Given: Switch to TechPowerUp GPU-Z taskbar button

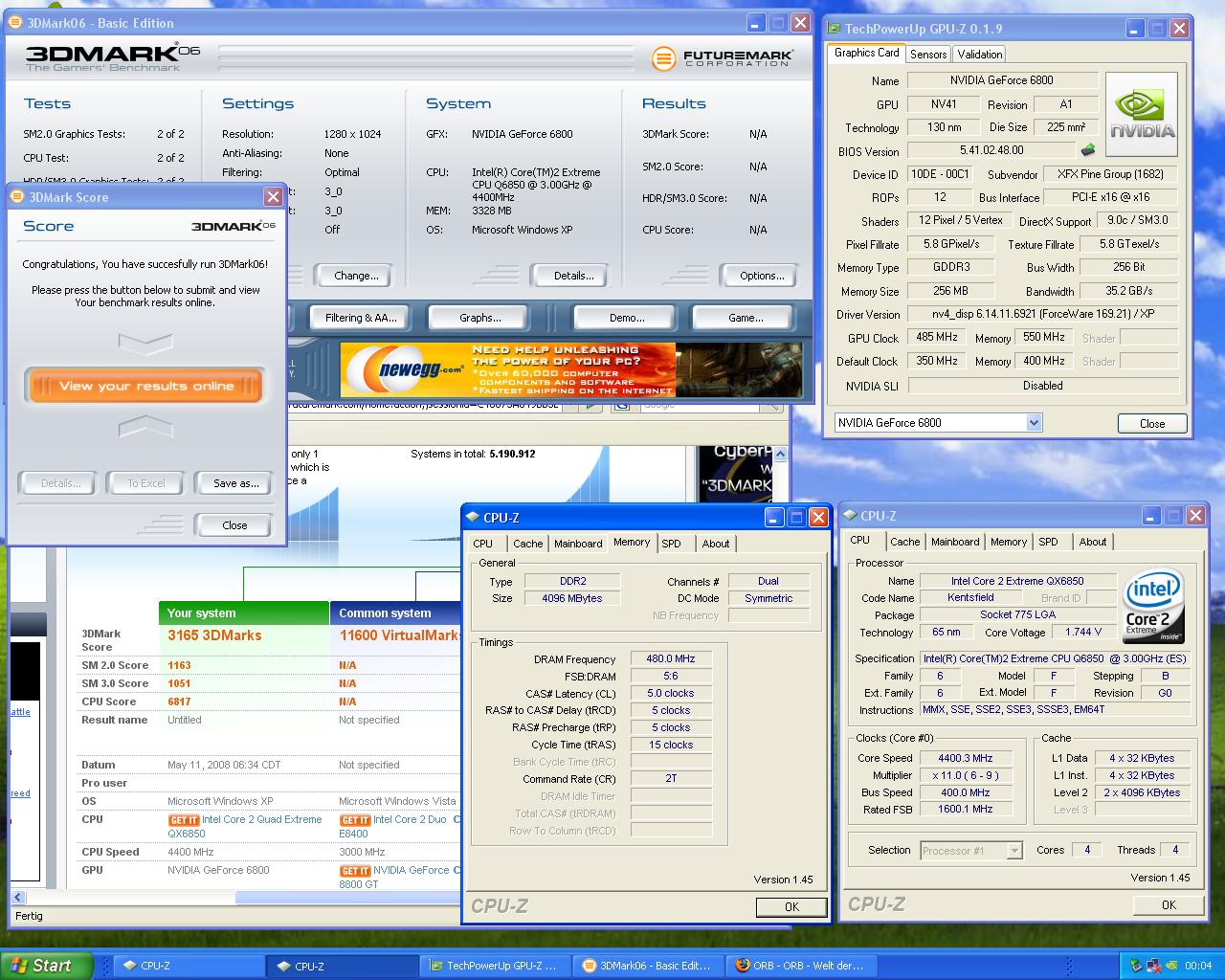Looking at the screenshot, I should point(495,966).
